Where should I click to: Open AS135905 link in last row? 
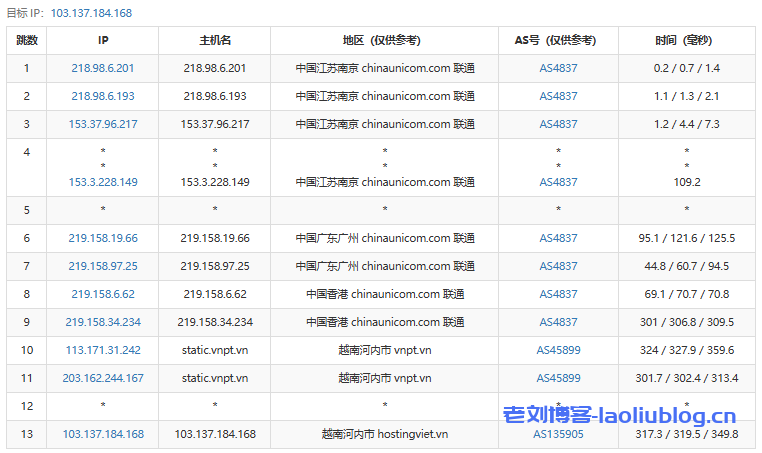coord(558,434)
